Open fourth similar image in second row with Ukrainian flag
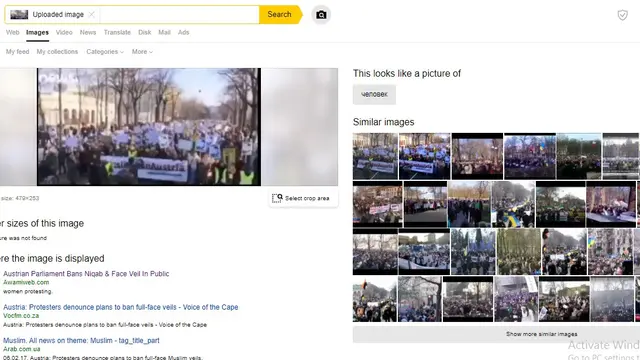Image resolution: width=640 pixels, height=360 pixels. tap(513, 204)
